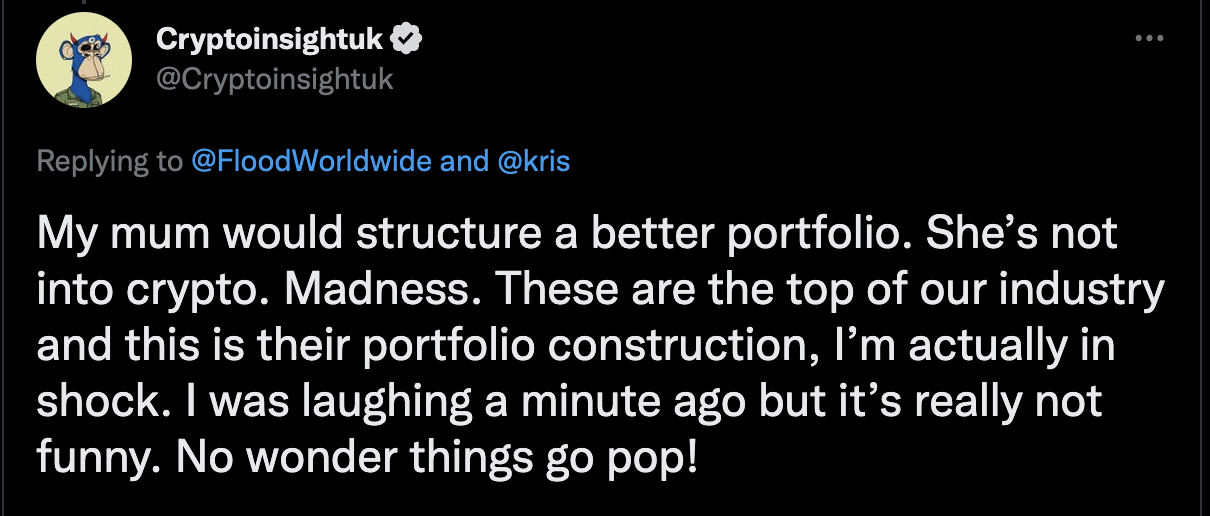Open the grey @Cryptoinsightuk handle

(x=275, y=79)
